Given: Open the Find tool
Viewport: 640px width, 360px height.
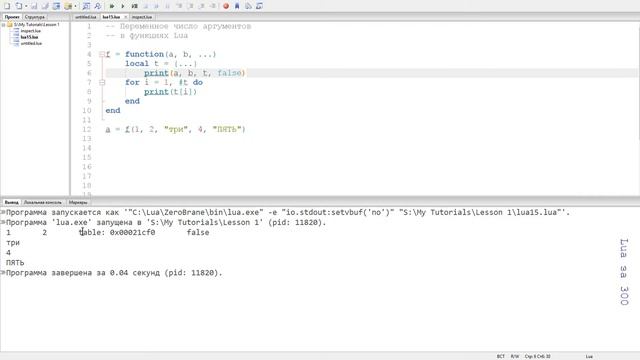Looking at the screenshot, I should point(86,6).
